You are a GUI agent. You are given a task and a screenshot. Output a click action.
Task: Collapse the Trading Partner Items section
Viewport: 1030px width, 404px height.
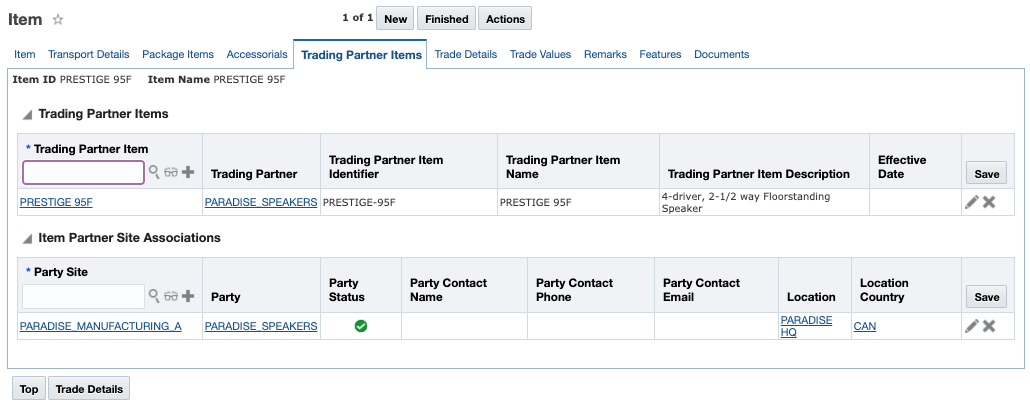[27, 115]
